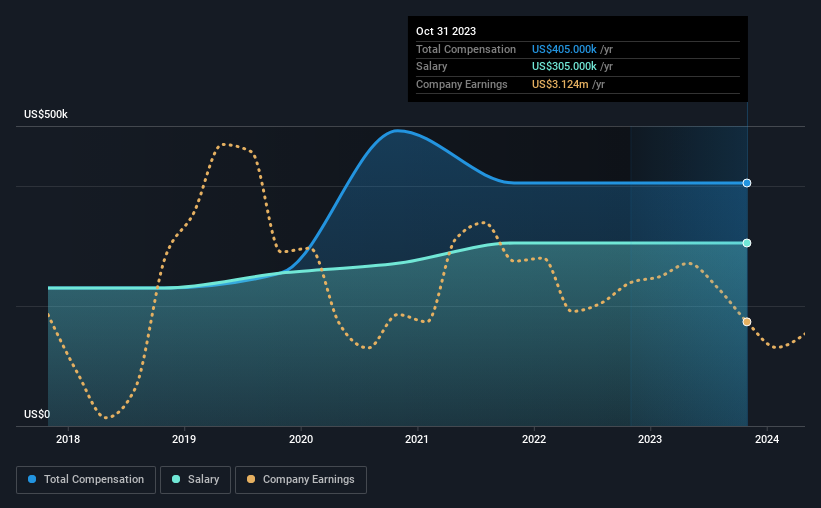821x508 pixels.
Task: Click the orange Company Earnings data point
Action: (747, 322)
